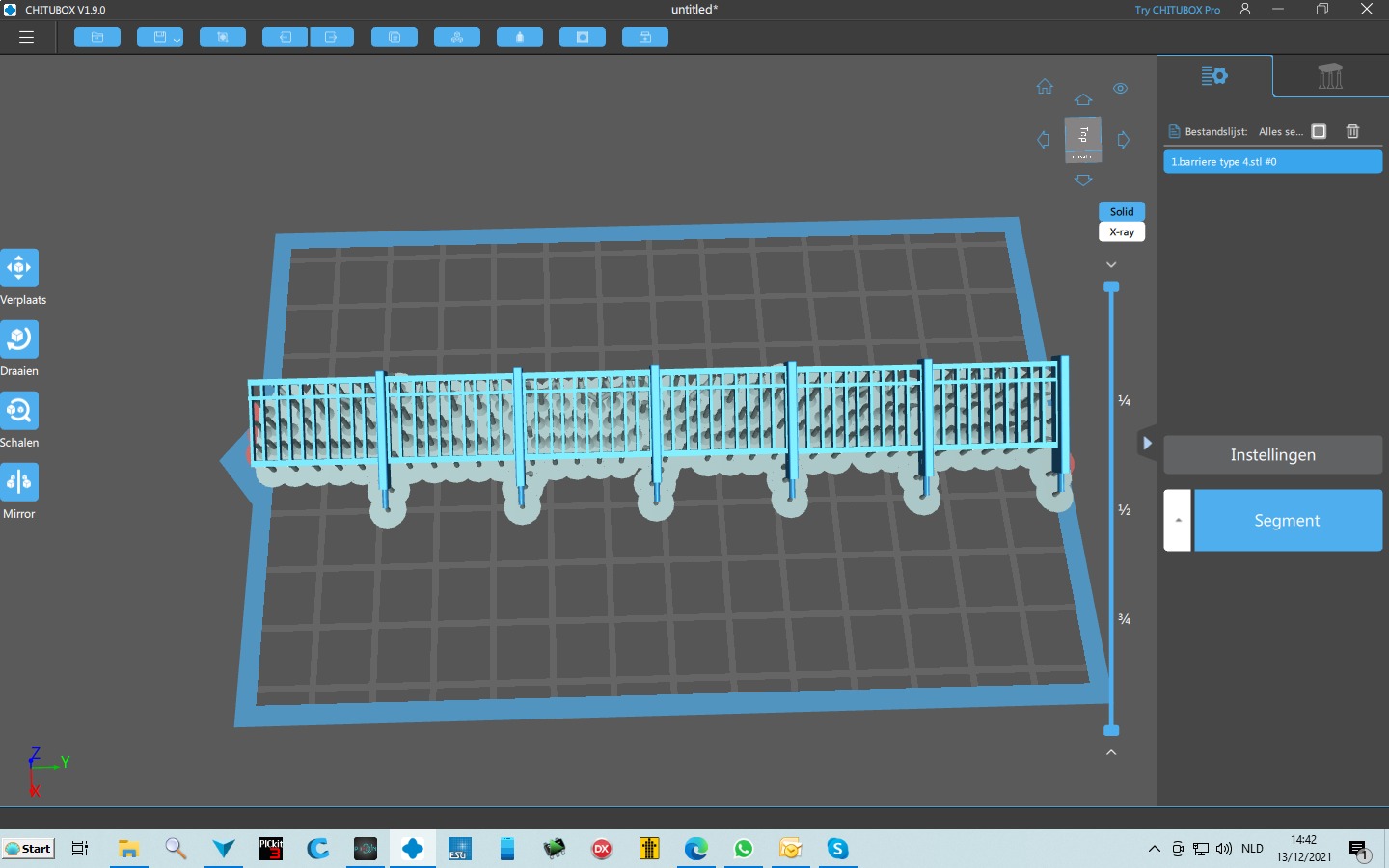Screen dimensions: 1389x868
Task: Open File Explorer from the taskbar
Action: click(128, 849)
